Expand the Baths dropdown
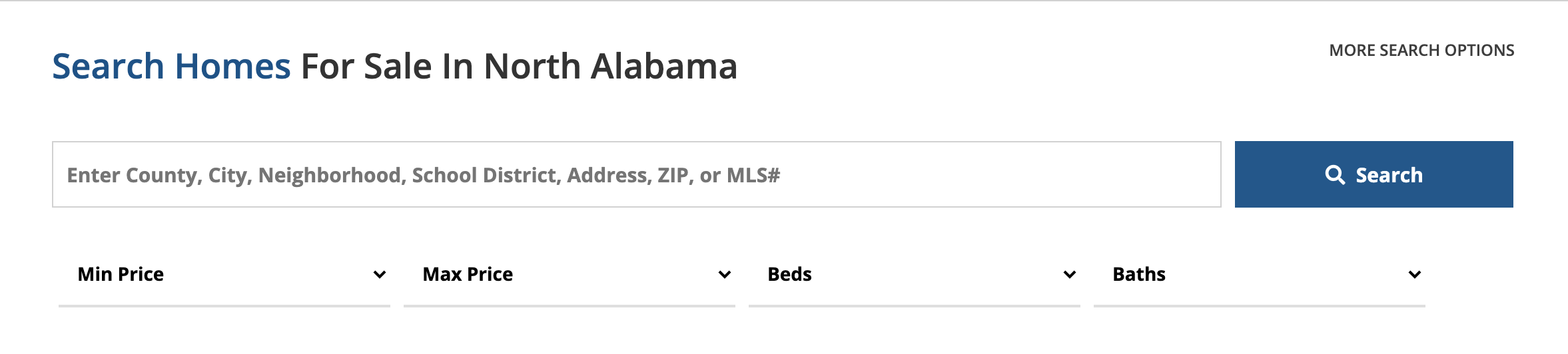The image size is (1568, 354). click(x=1259, y=275)
